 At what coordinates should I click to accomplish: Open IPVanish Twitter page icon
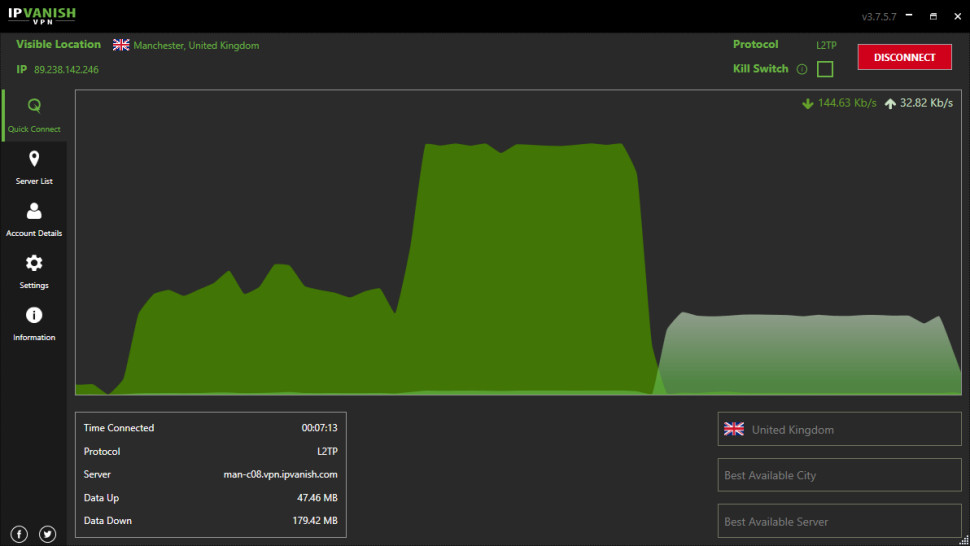click(x=48, y=534)
